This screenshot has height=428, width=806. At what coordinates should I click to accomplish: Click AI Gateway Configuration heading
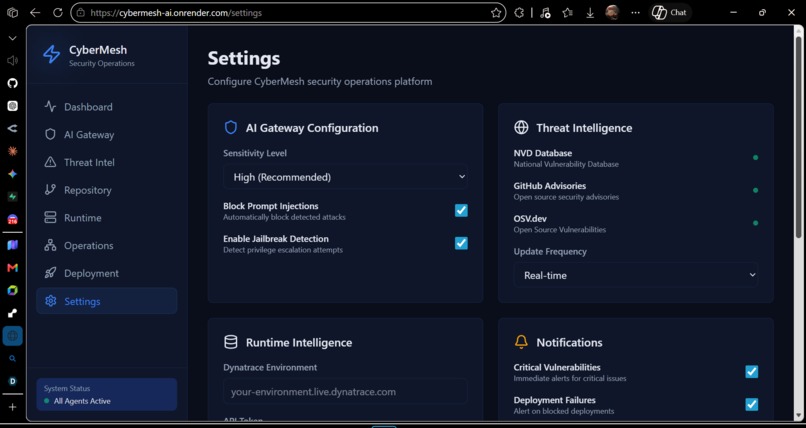[x=312, y=128]
